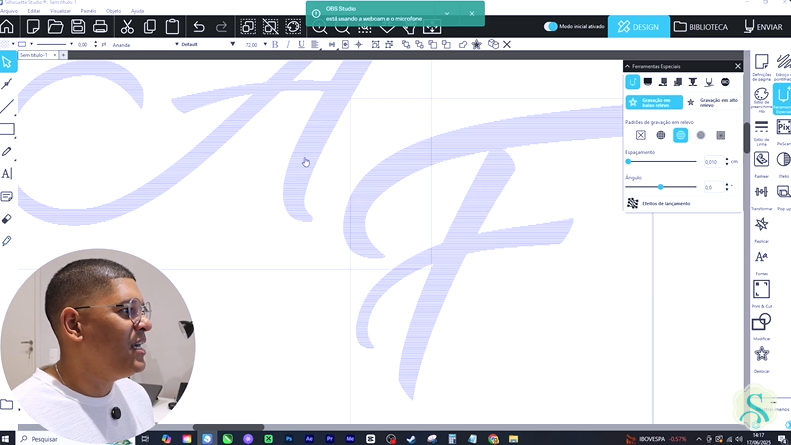Screen dimensions: 791x445
Task: Redo the undone action
Action: (x=221, y=27)
